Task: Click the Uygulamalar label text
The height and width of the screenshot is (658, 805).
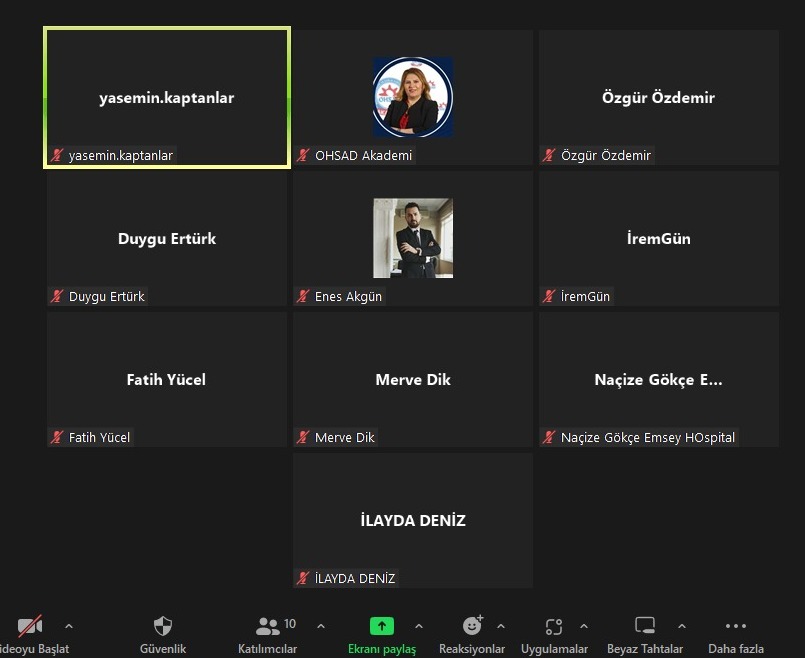Action: coord(554,649)
